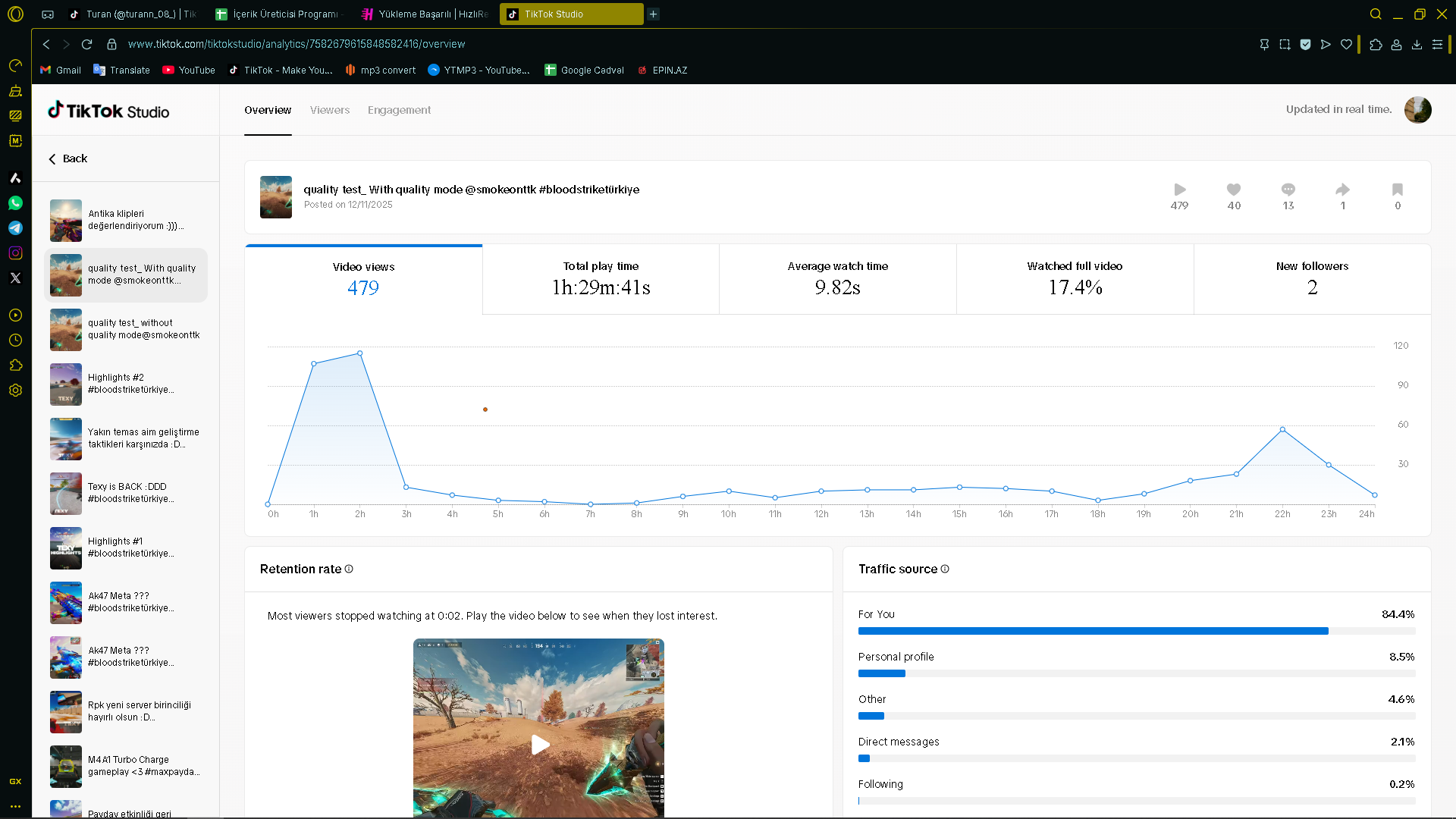Screen dimensions: 1456x819
Task: Click the TikTok Studio logo
Action: click(108, 111)
